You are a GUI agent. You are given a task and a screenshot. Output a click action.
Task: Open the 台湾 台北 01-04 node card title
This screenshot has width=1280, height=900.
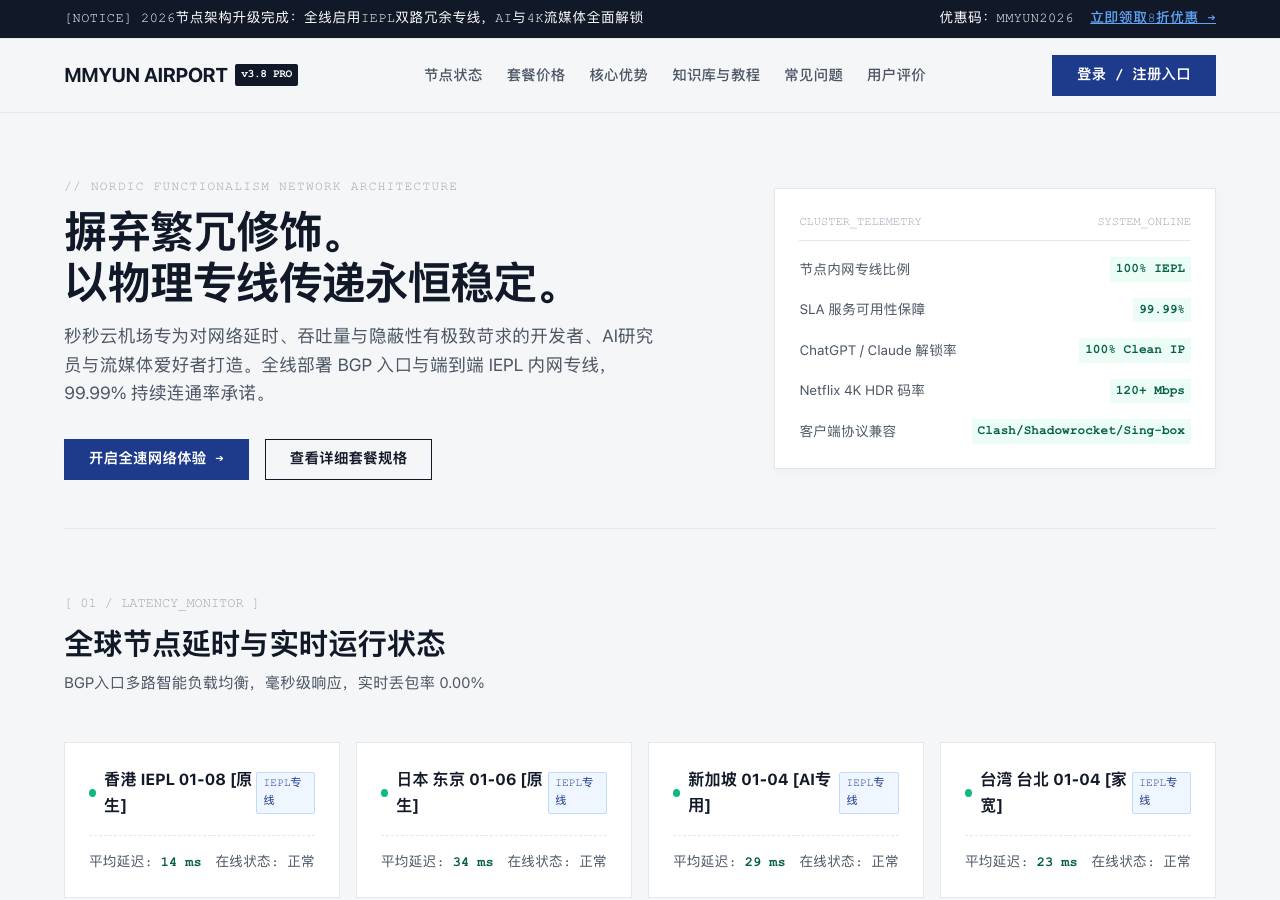click(x=1054, y=792)
